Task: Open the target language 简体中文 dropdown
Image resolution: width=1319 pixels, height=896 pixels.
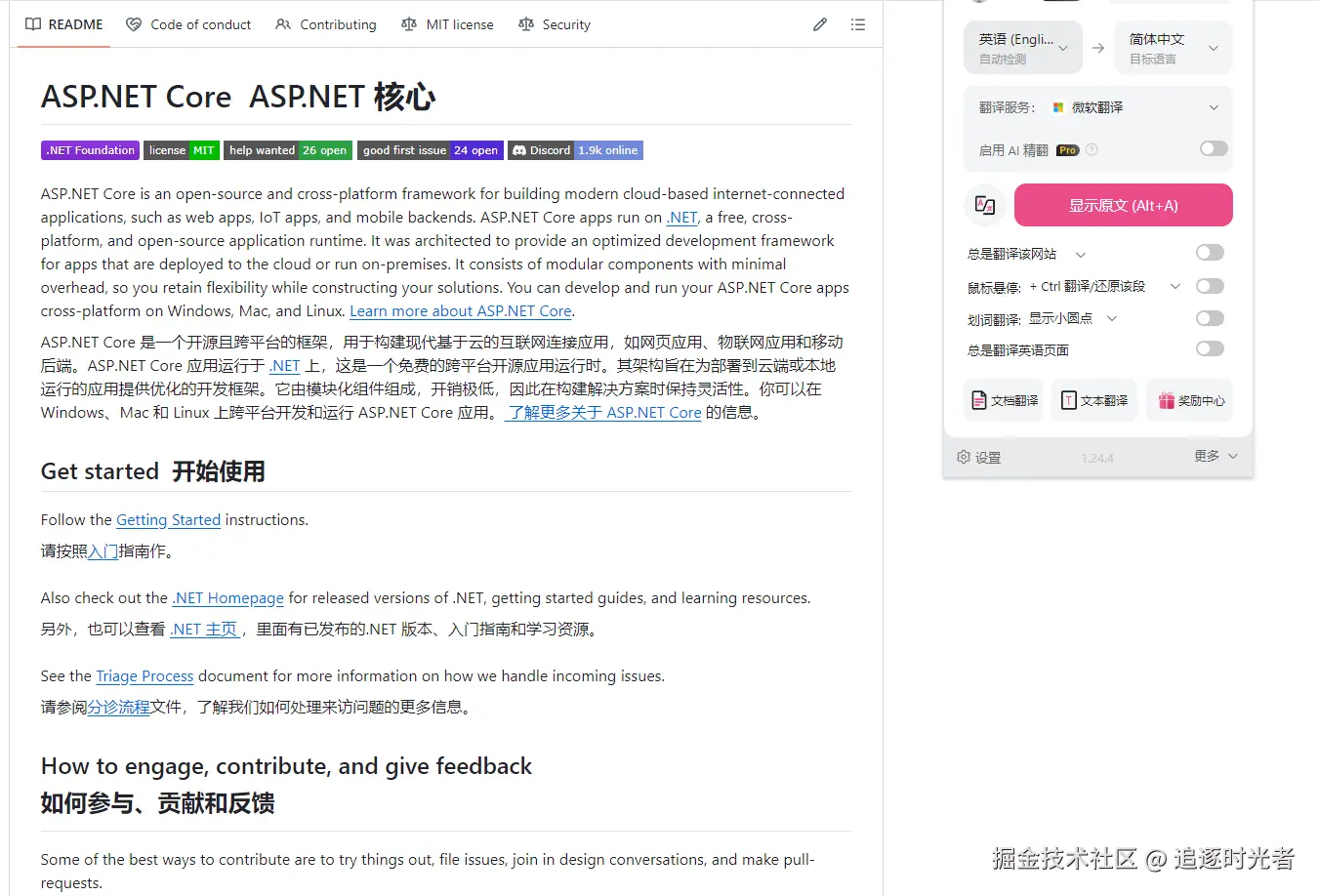Action: click(1174, 48)
